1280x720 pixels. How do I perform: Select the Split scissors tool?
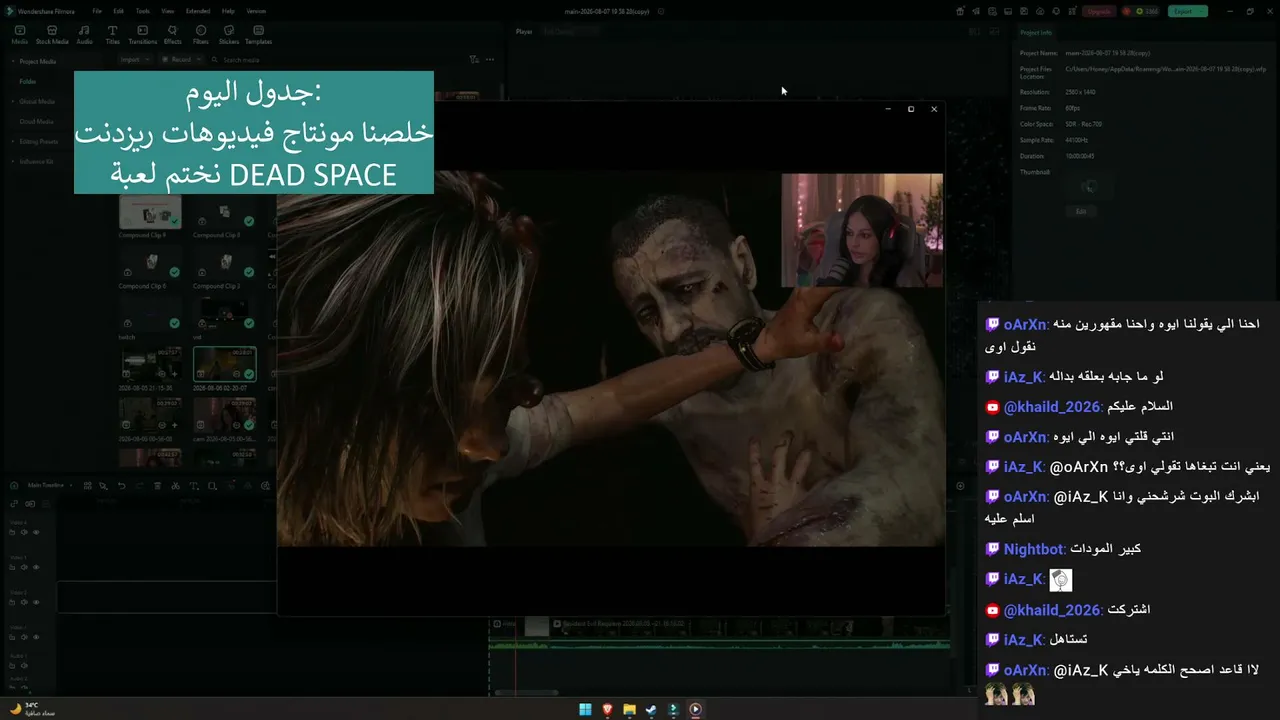[x=175, y=486]
